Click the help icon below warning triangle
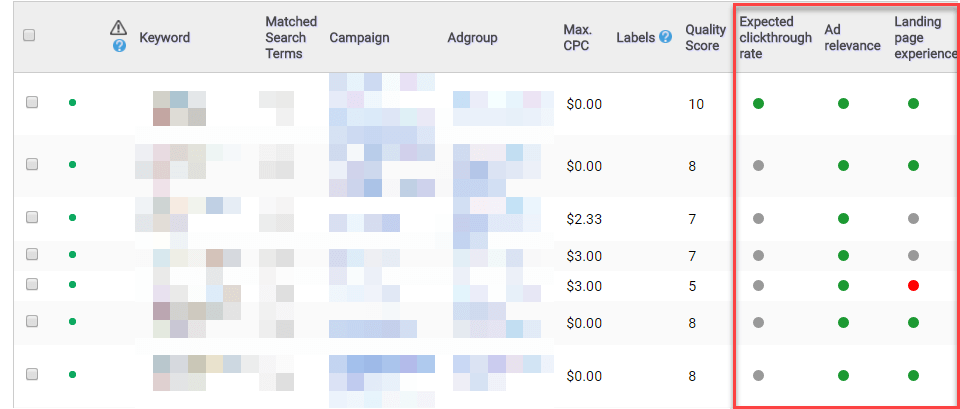 [120, 46]
